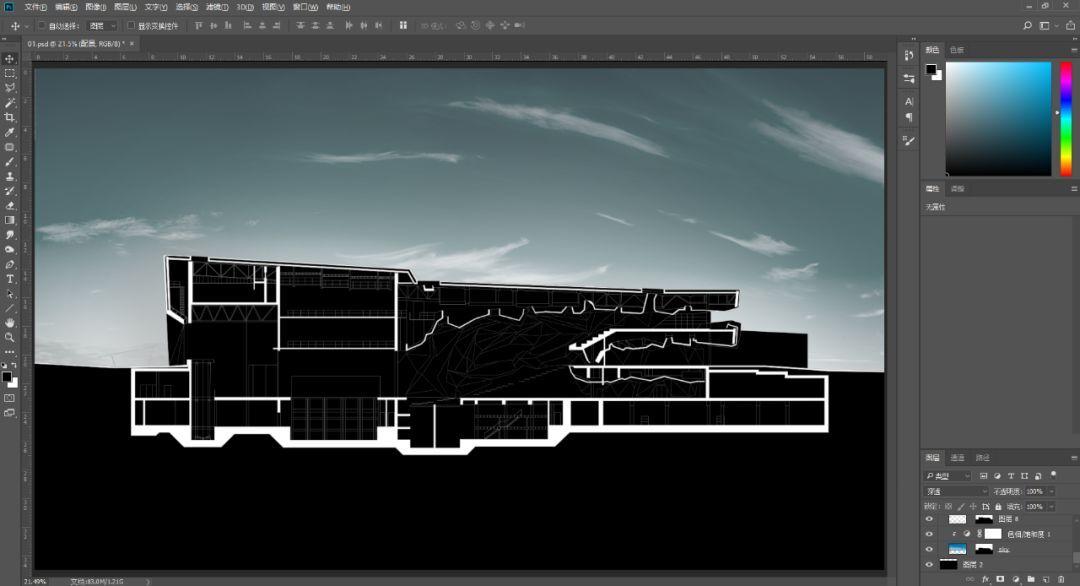Screen dimensions: 1080x586
Task: Create a new layer group folder
Action: 1030,580
